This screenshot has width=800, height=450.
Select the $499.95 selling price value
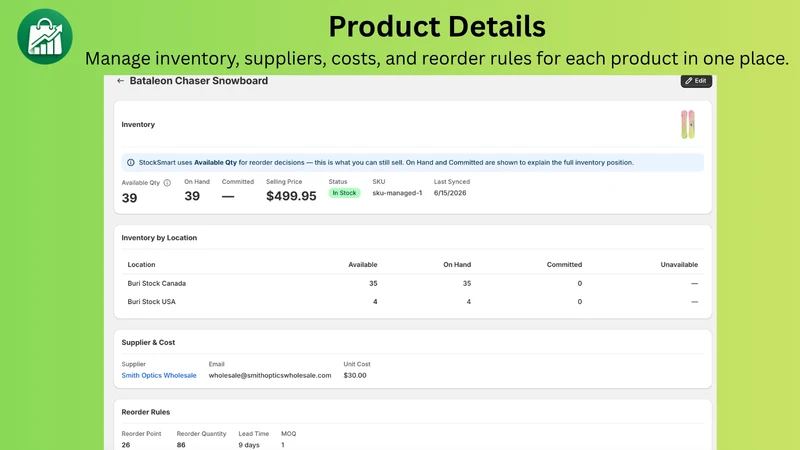click(291, 196)
